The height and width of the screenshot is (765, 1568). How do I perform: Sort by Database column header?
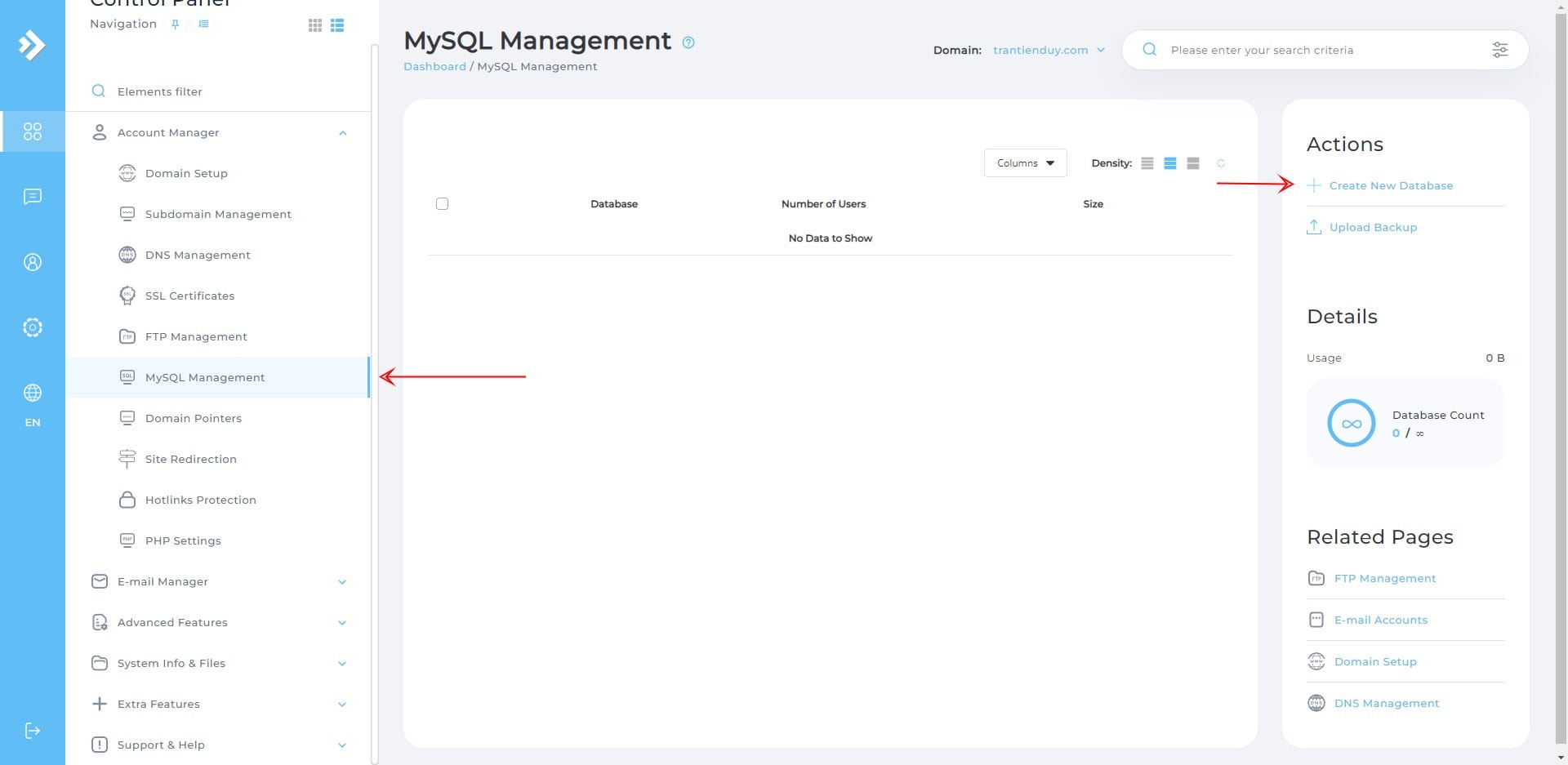(x=614, y=204)
